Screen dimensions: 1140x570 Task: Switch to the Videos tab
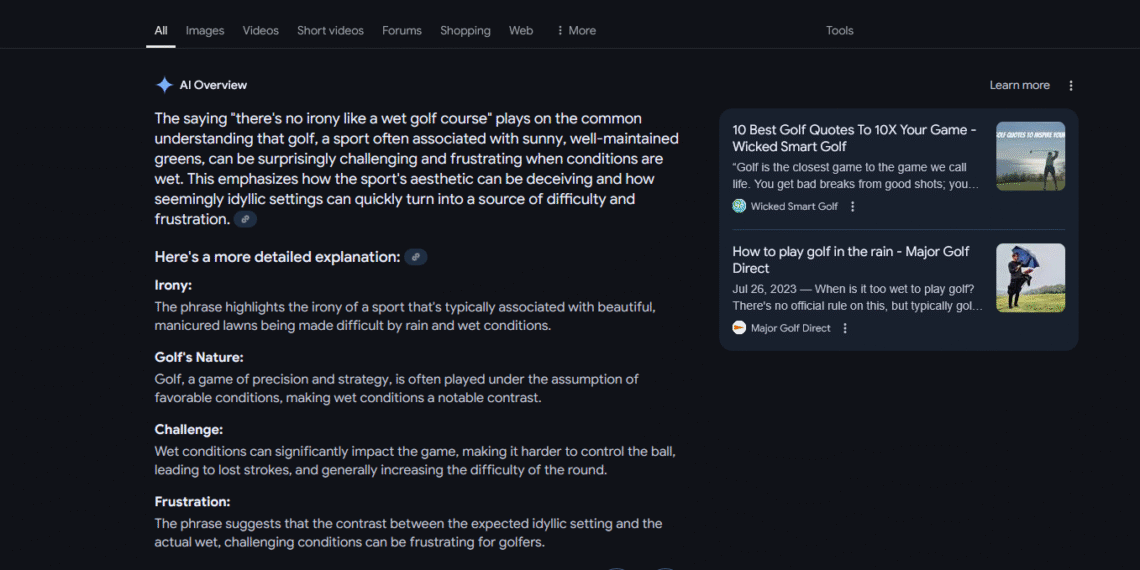click(x=261, y=30)
